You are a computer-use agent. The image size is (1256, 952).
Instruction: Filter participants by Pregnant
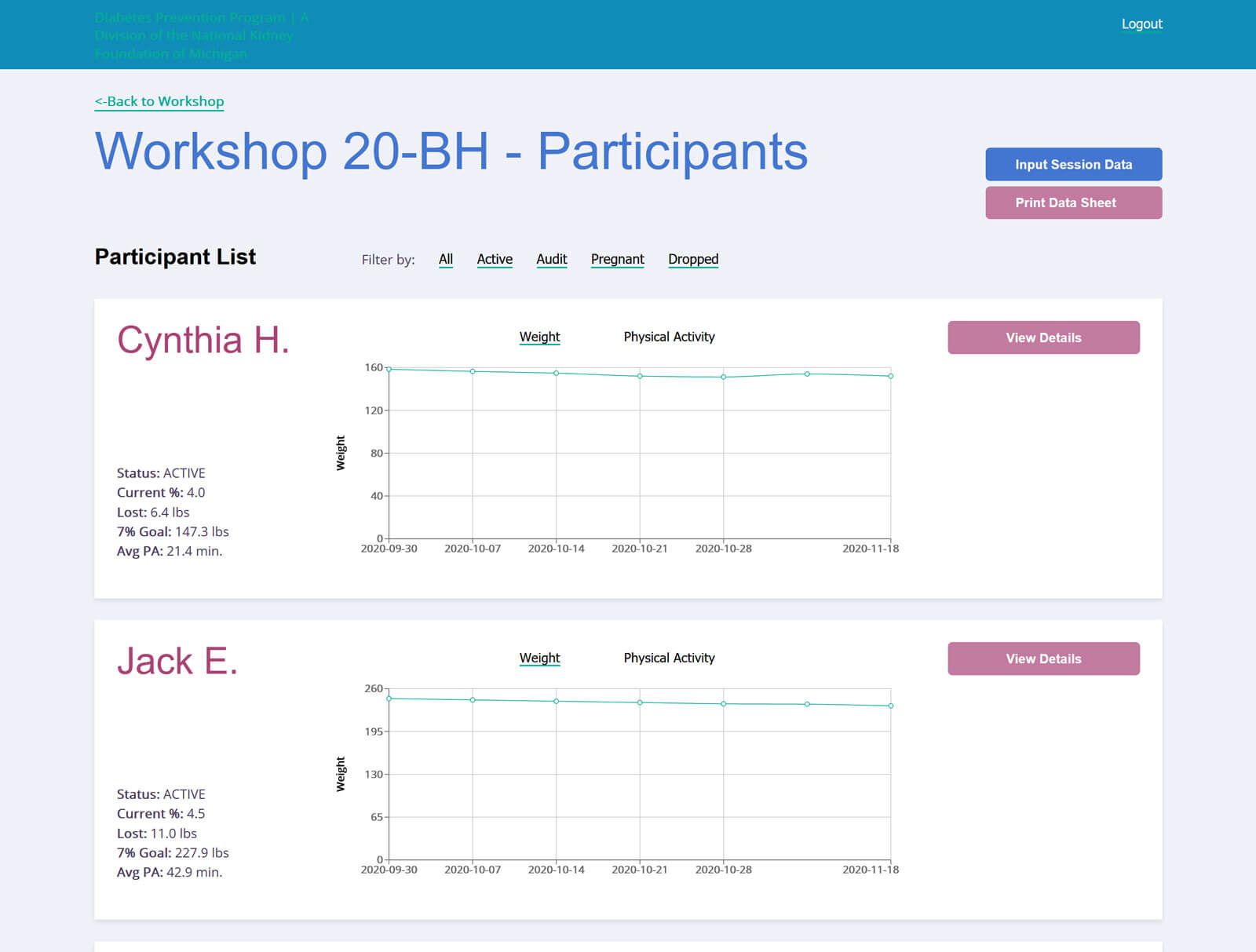[617, 259]
